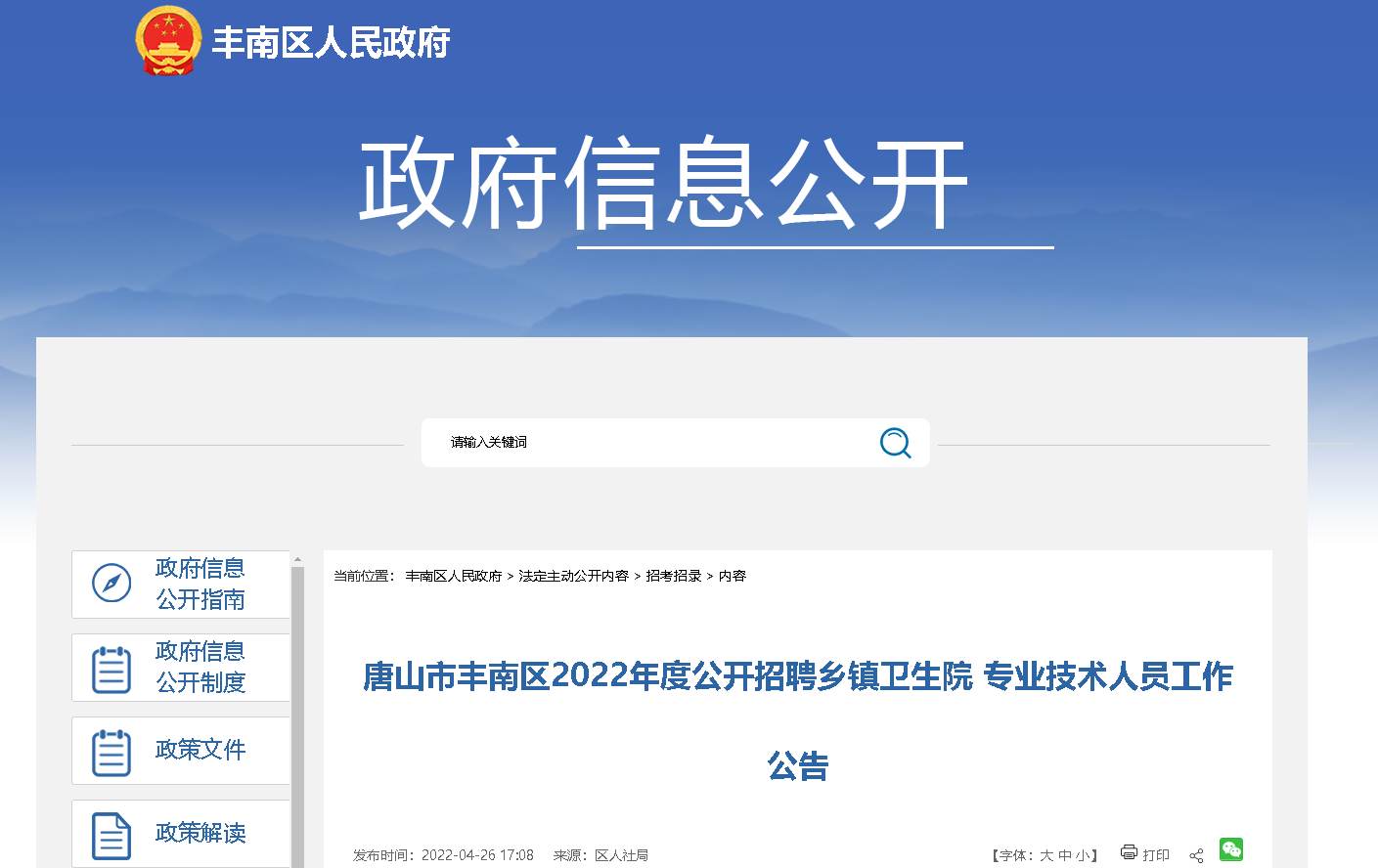Screen dimensions: 1378x868
Task: Go to 丰南区人民政府 in breadcrumb
Action: point(454,576)
